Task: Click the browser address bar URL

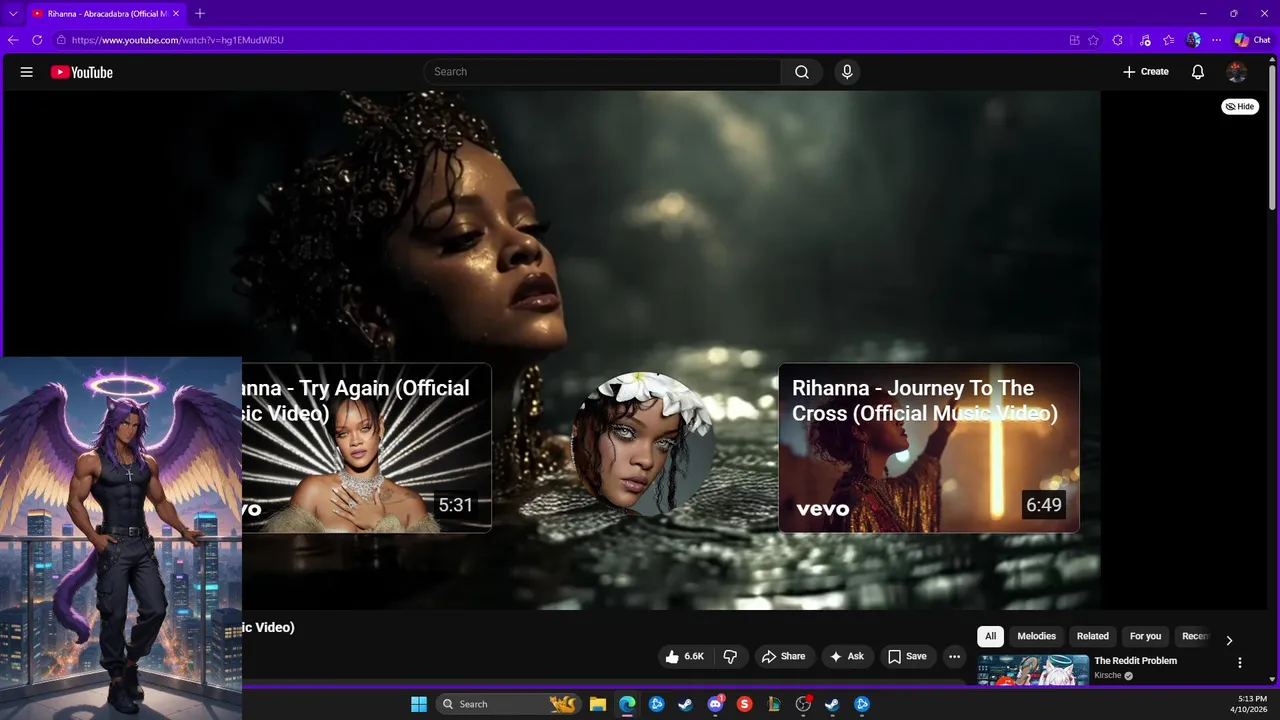Action: click(x=178, y=40)
